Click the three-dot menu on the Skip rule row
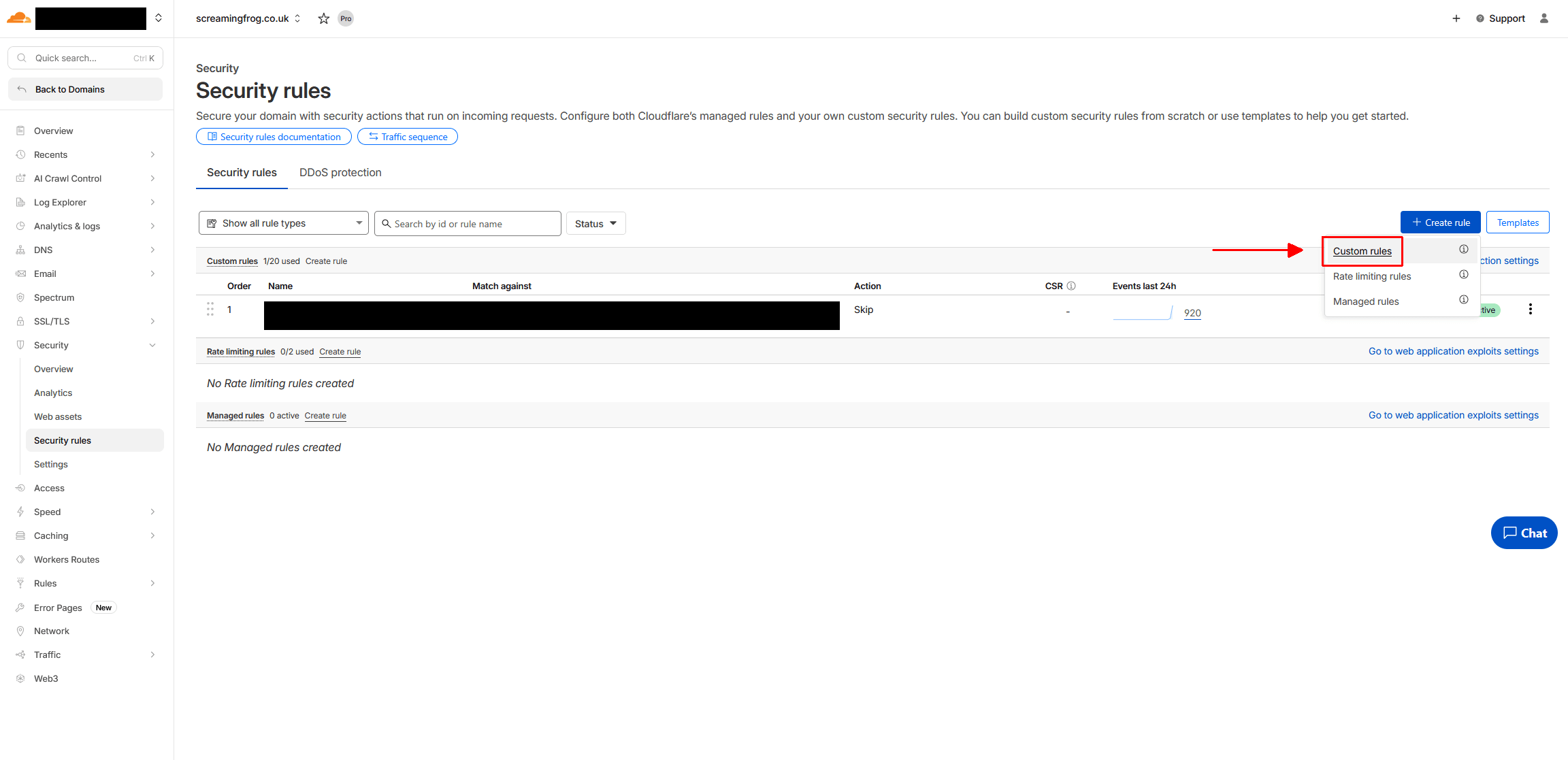This screenshot has width=1568, height=760. click(x=1530, y=309)
